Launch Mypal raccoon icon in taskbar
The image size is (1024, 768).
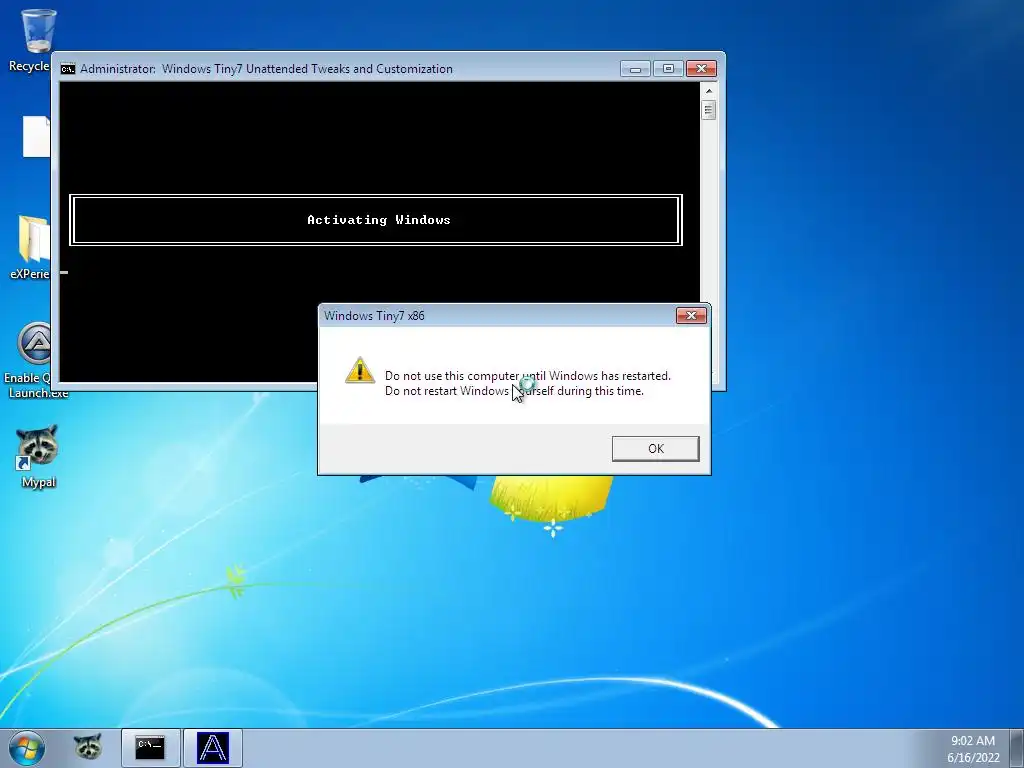coord(88,747)
